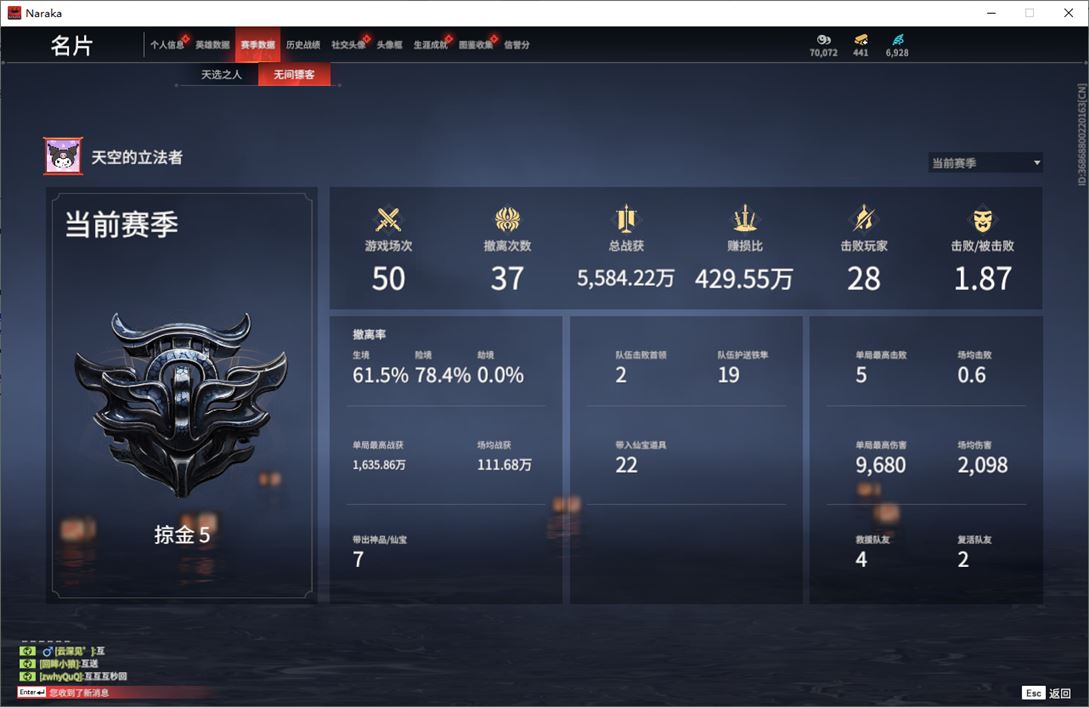The image size is (1089, 707).
Task: Click the 场均击败 value 0.6
Action: pos(972,375)
